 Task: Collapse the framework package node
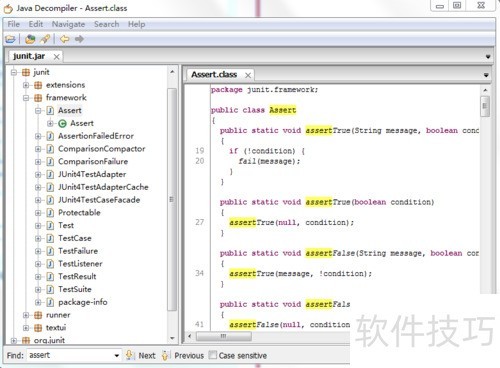(26, 98)
